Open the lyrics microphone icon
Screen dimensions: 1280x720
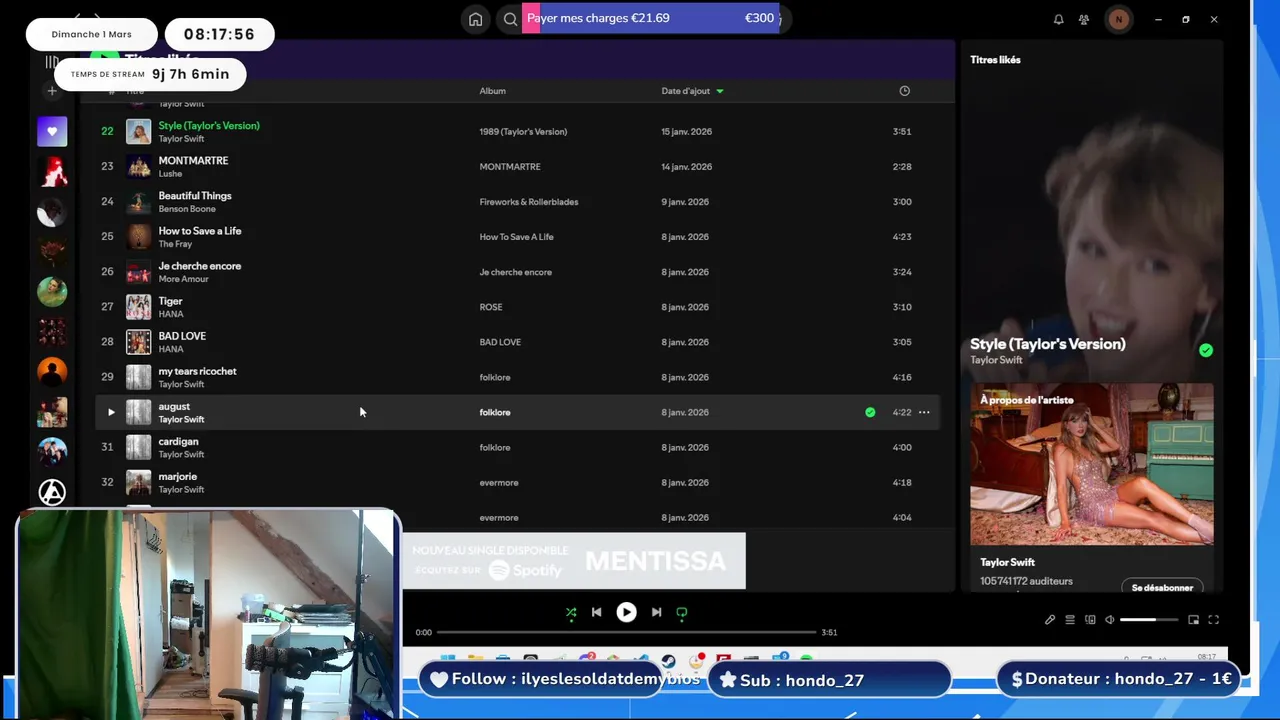[1050, 620]
